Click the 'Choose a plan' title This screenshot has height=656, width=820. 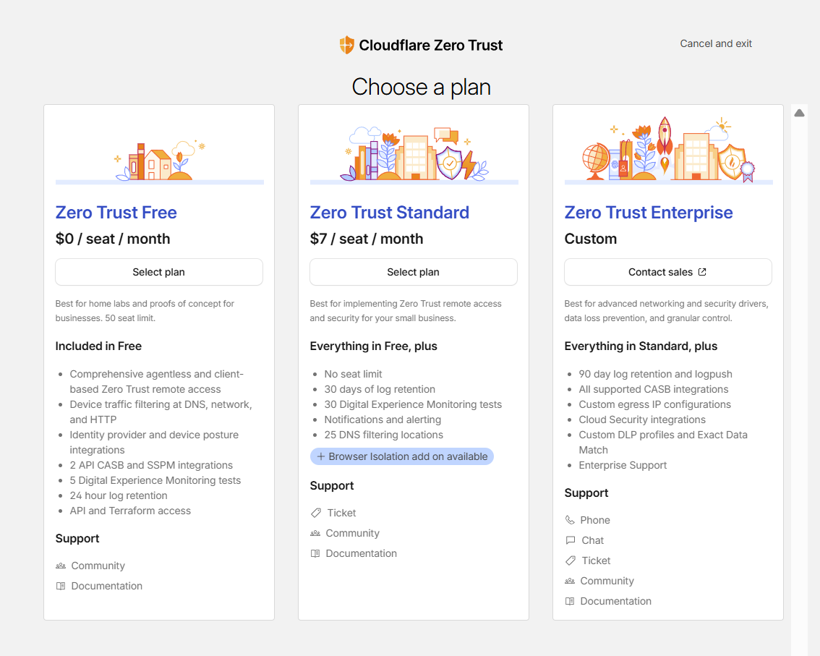point(421,87)
